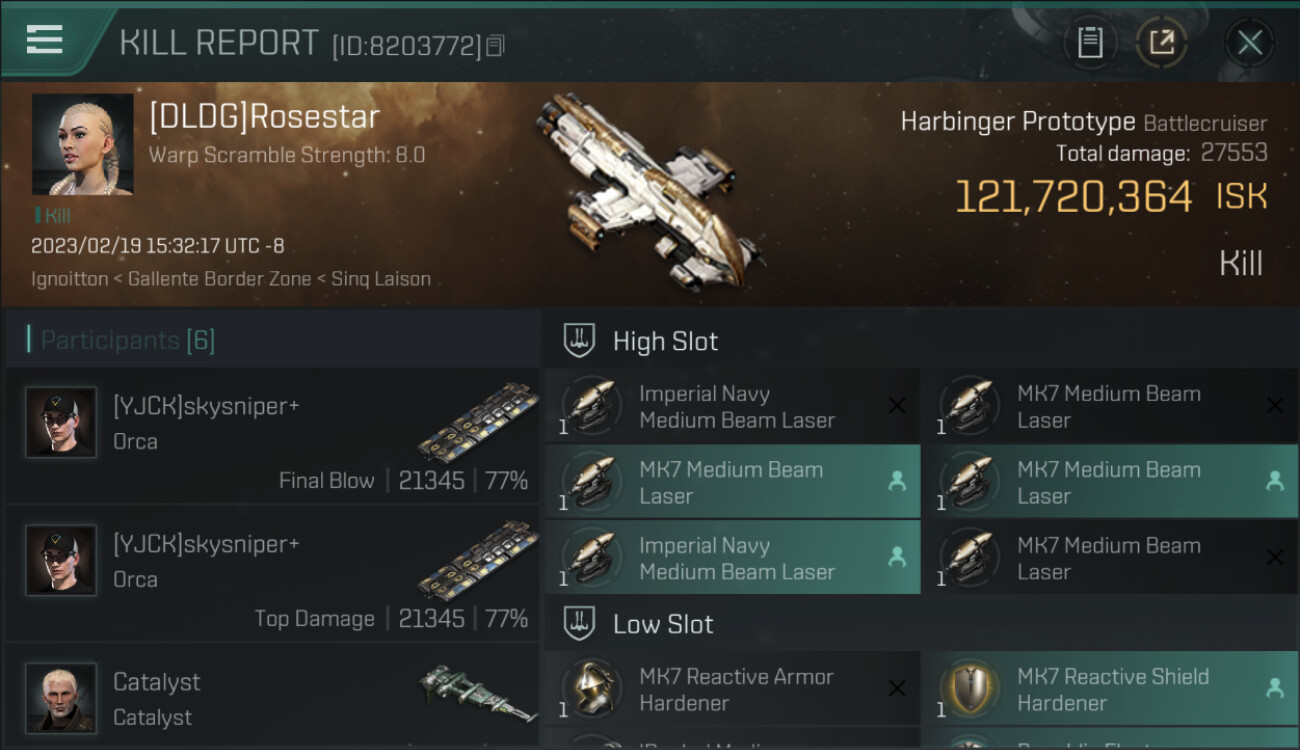This screenshot has width=1300, height=750.
Task: Close the kill report window
Action: click(x=1249, y=42)
